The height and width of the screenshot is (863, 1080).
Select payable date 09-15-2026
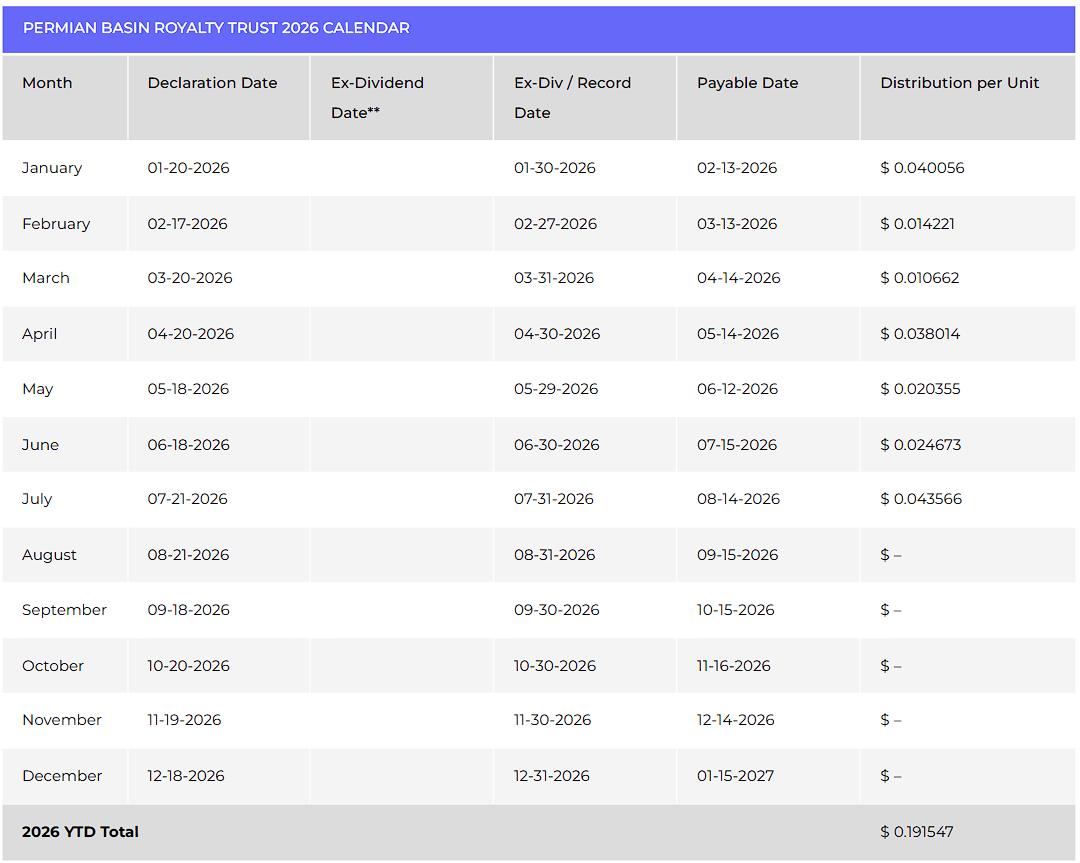coord(738,555)
